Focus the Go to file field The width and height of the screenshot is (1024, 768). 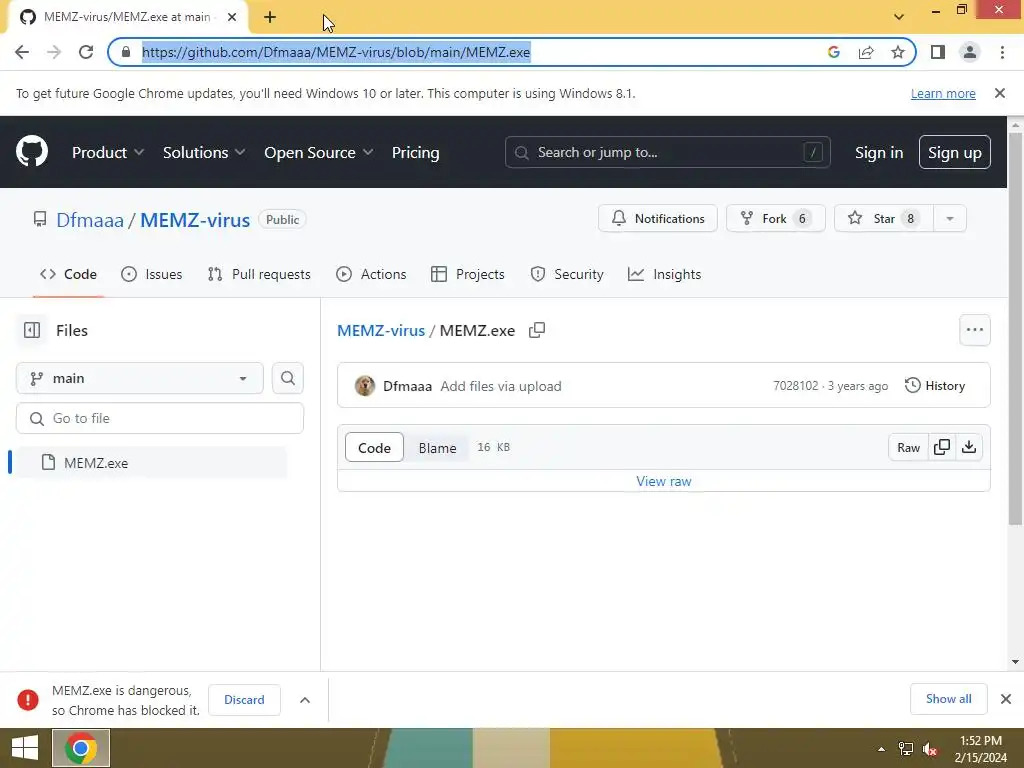pos(160,418)
